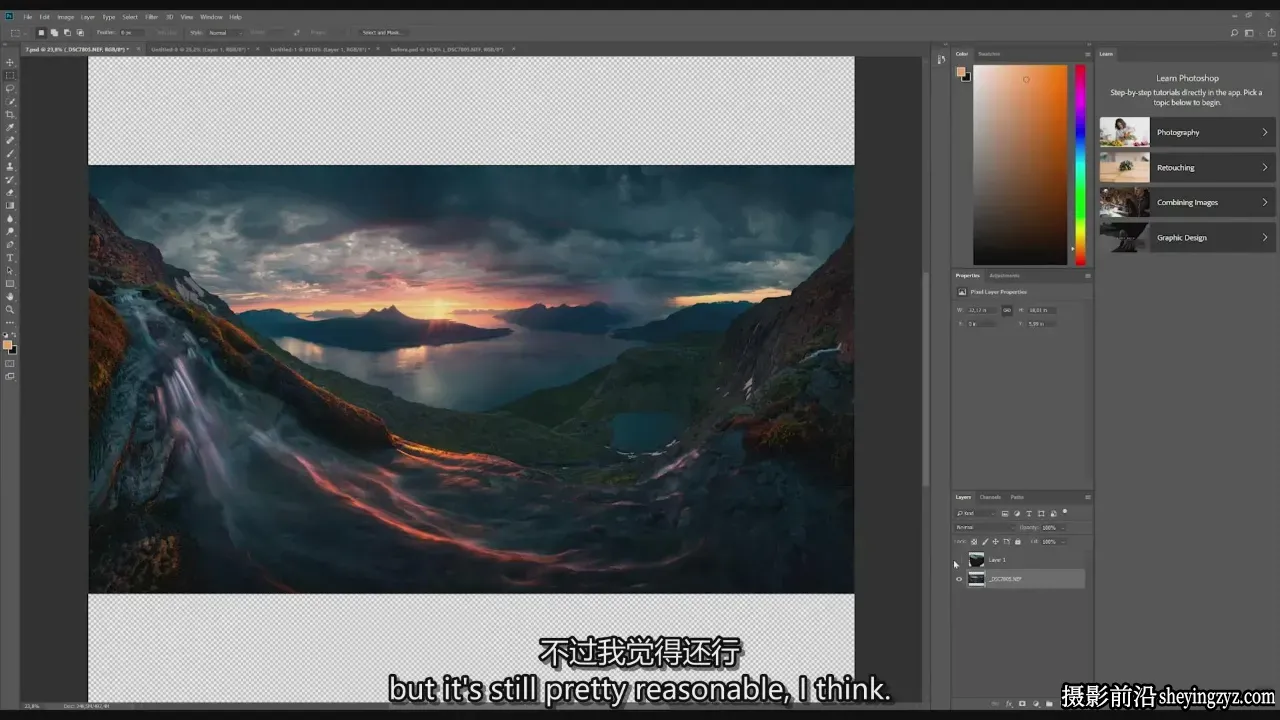Toggle lock all padlock icon
This screenshot has width=1280, height=720.
[1018, 542]
